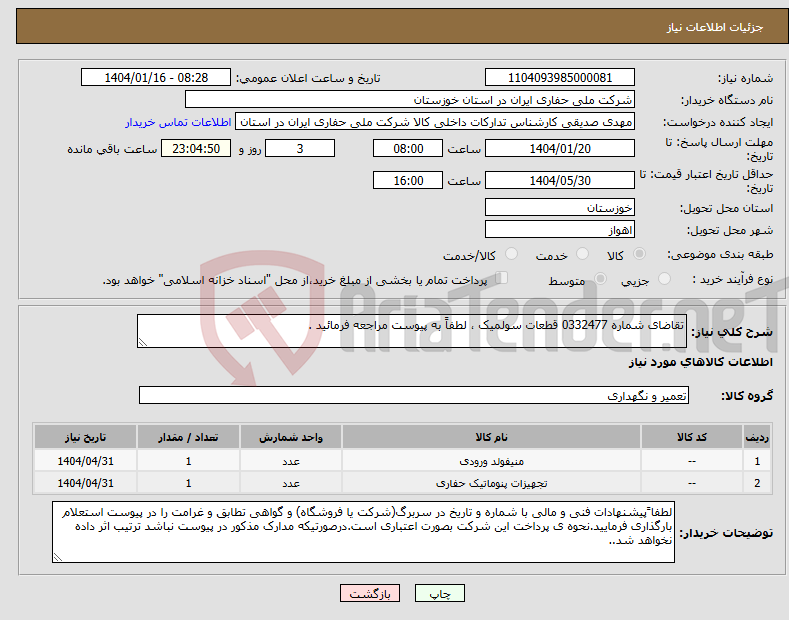This screenshot has width=789, height=620.
Task: Click the تعداد / مقدار column header
Action: (188, 437)
